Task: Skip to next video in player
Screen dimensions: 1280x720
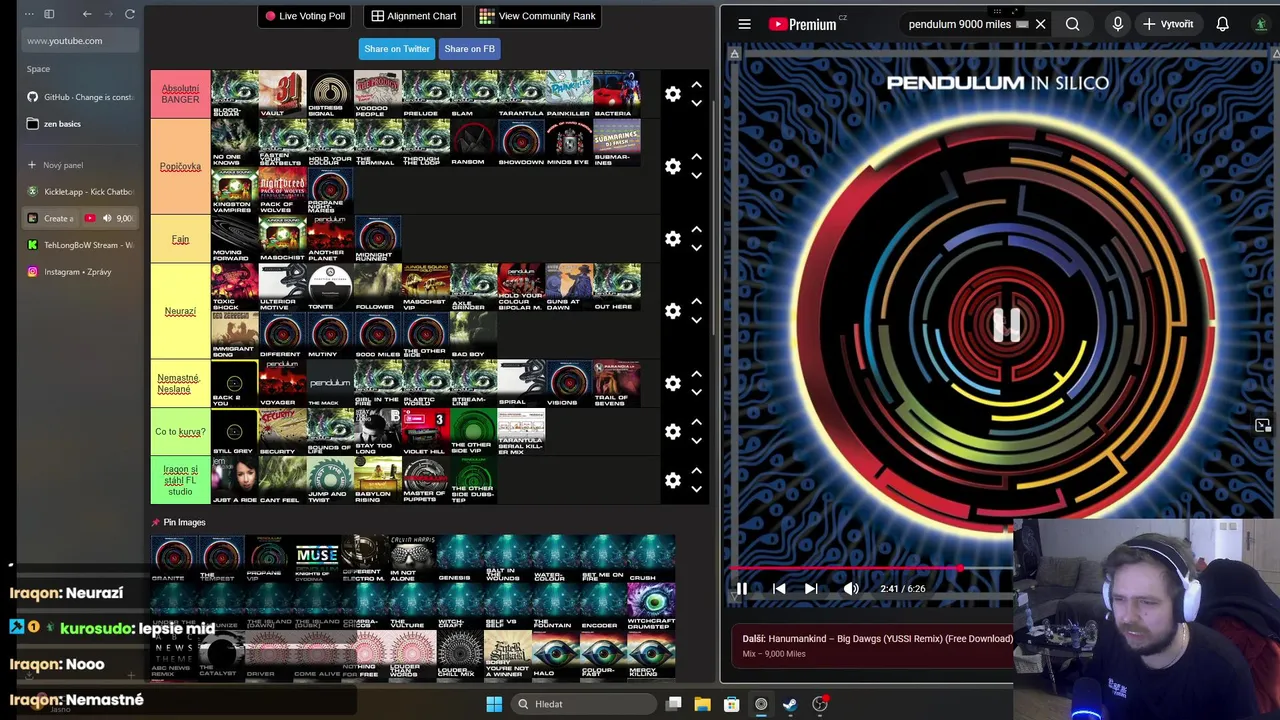Action: pos(811,589)
